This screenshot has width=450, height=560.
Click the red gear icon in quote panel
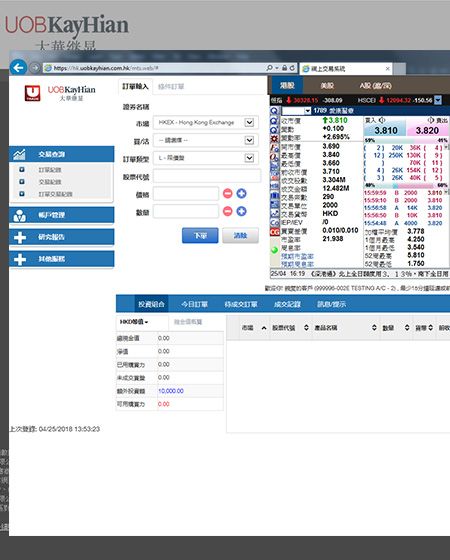coord(274,139)
